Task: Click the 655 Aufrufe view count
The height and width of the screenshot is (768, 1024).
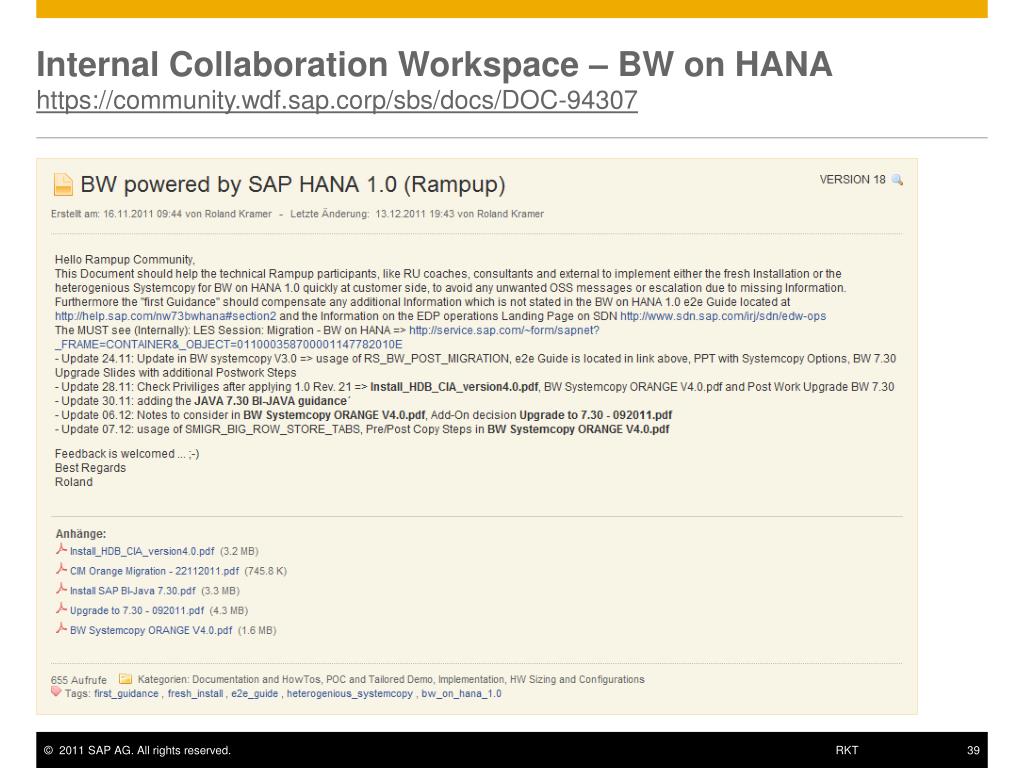Action: 78,680
